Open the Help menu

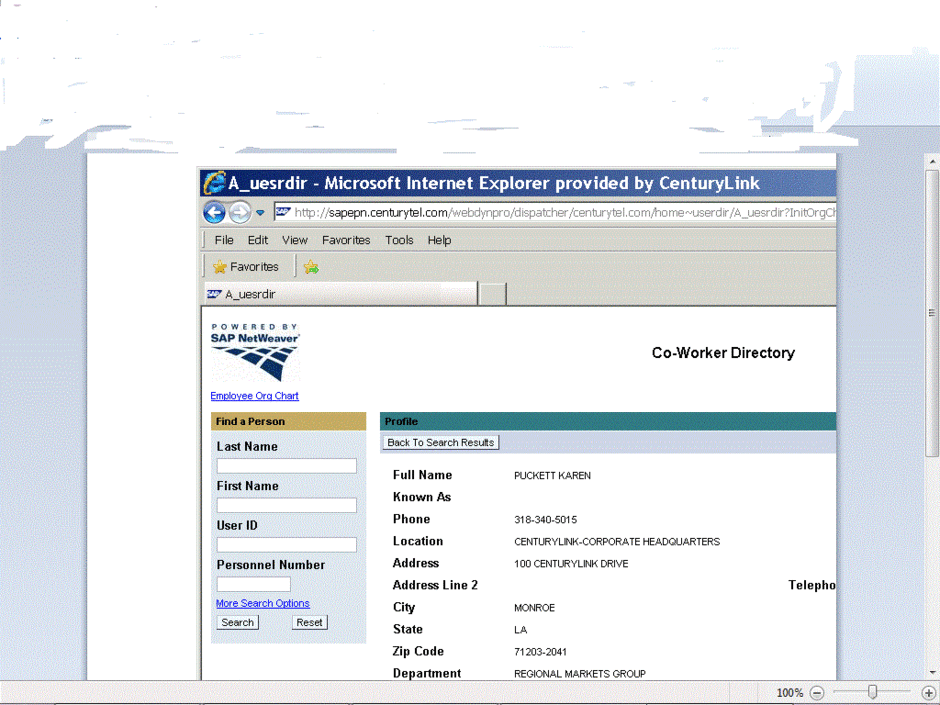pyautogui.click(x=439, y=240)
